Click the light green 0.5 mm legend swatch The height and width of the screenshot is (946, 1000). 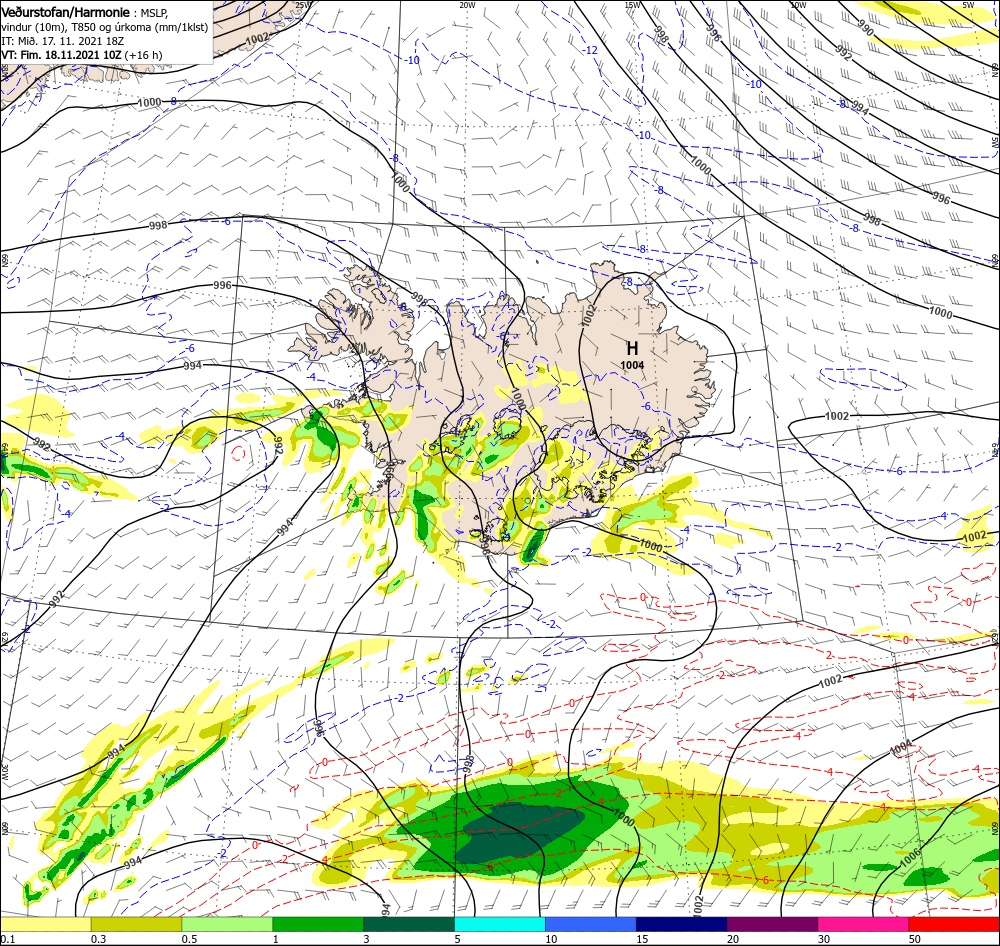click(x=227, y=924)
